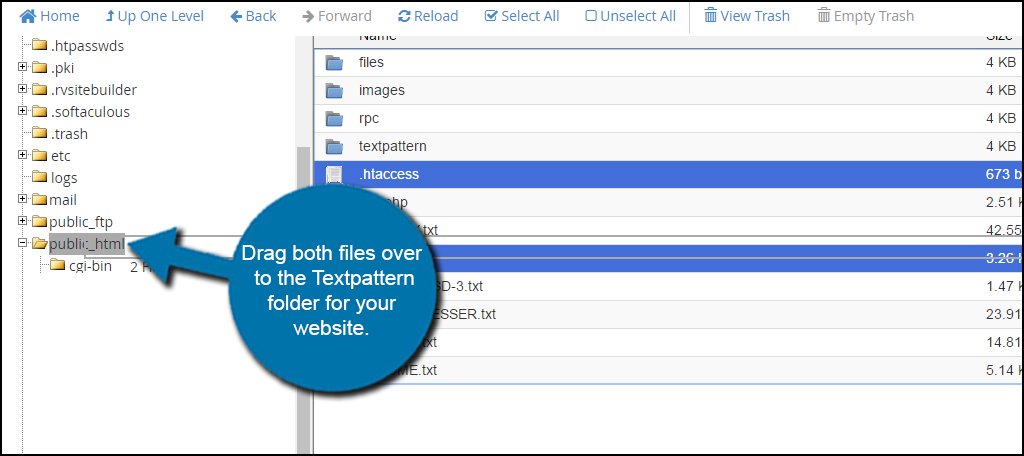The width and height of the screenshot is (1024, 456).
Task: Click the rpc folder icon
Action: pos(334,118)
